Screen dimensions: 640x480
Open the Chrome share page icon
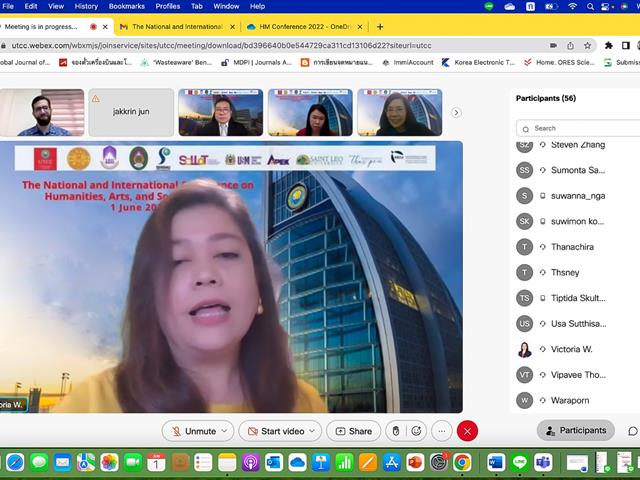tap(571, 45)
